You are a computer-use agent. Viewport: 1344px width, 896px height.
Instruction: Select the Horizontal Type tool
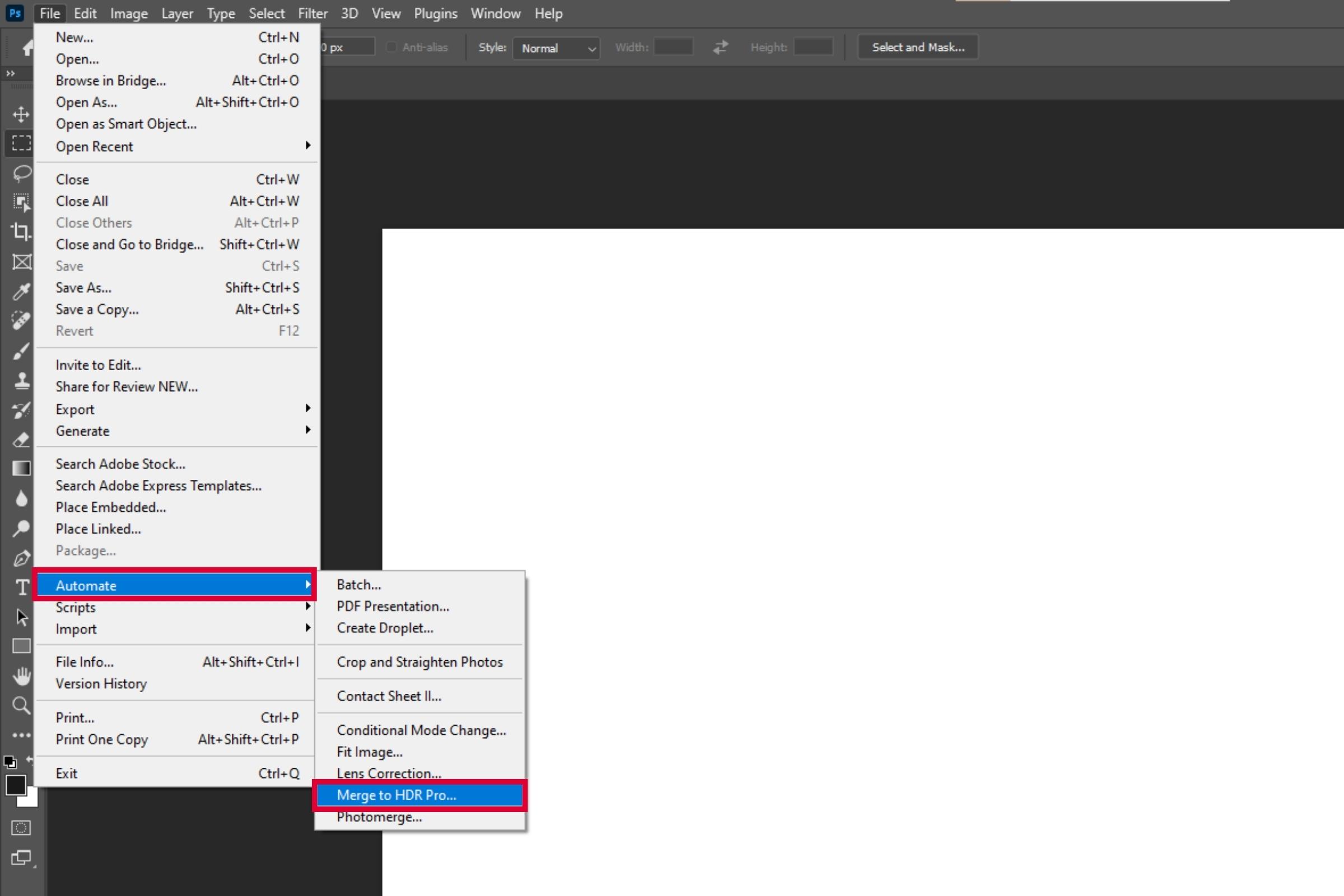(21, 587)
